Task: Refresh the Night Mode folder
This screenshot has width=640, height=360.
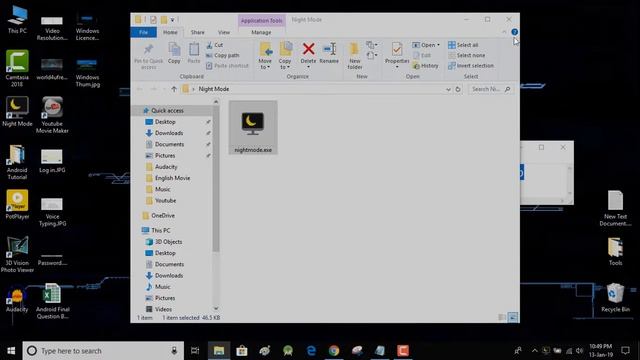Action: pos(458,89)
